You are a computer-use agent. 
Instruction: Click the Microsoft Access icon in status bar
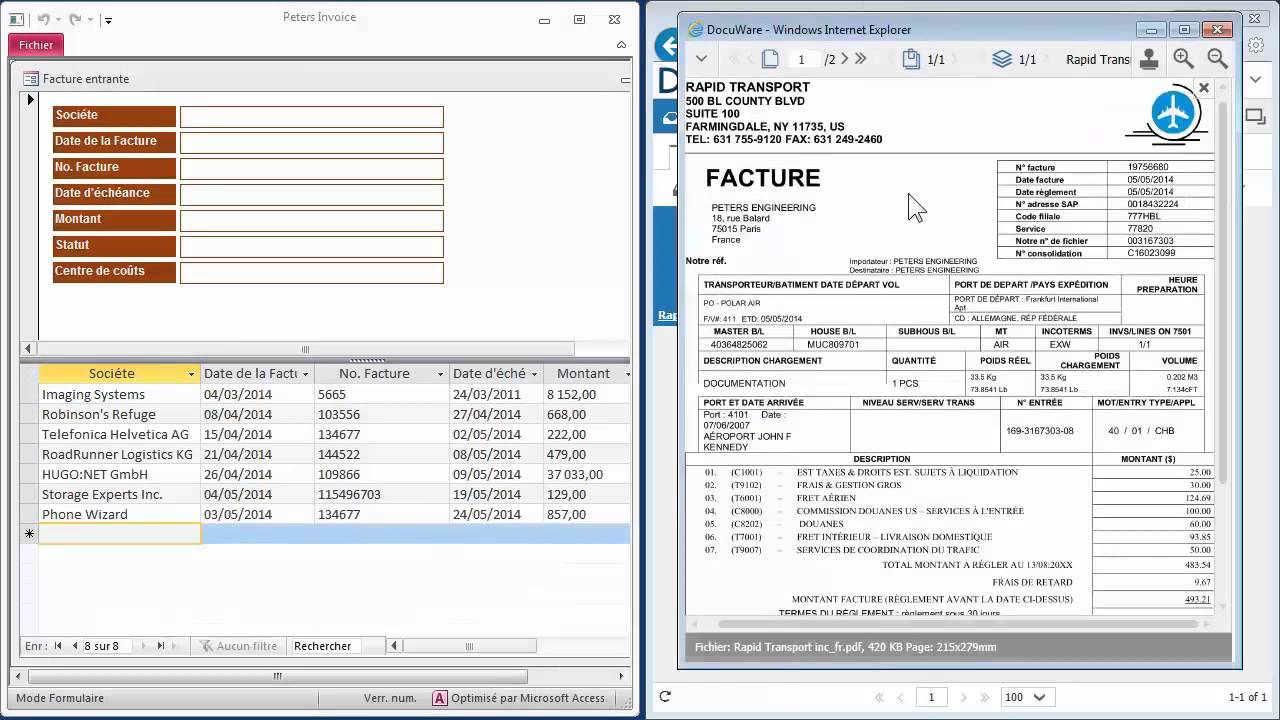pos(439,698)
